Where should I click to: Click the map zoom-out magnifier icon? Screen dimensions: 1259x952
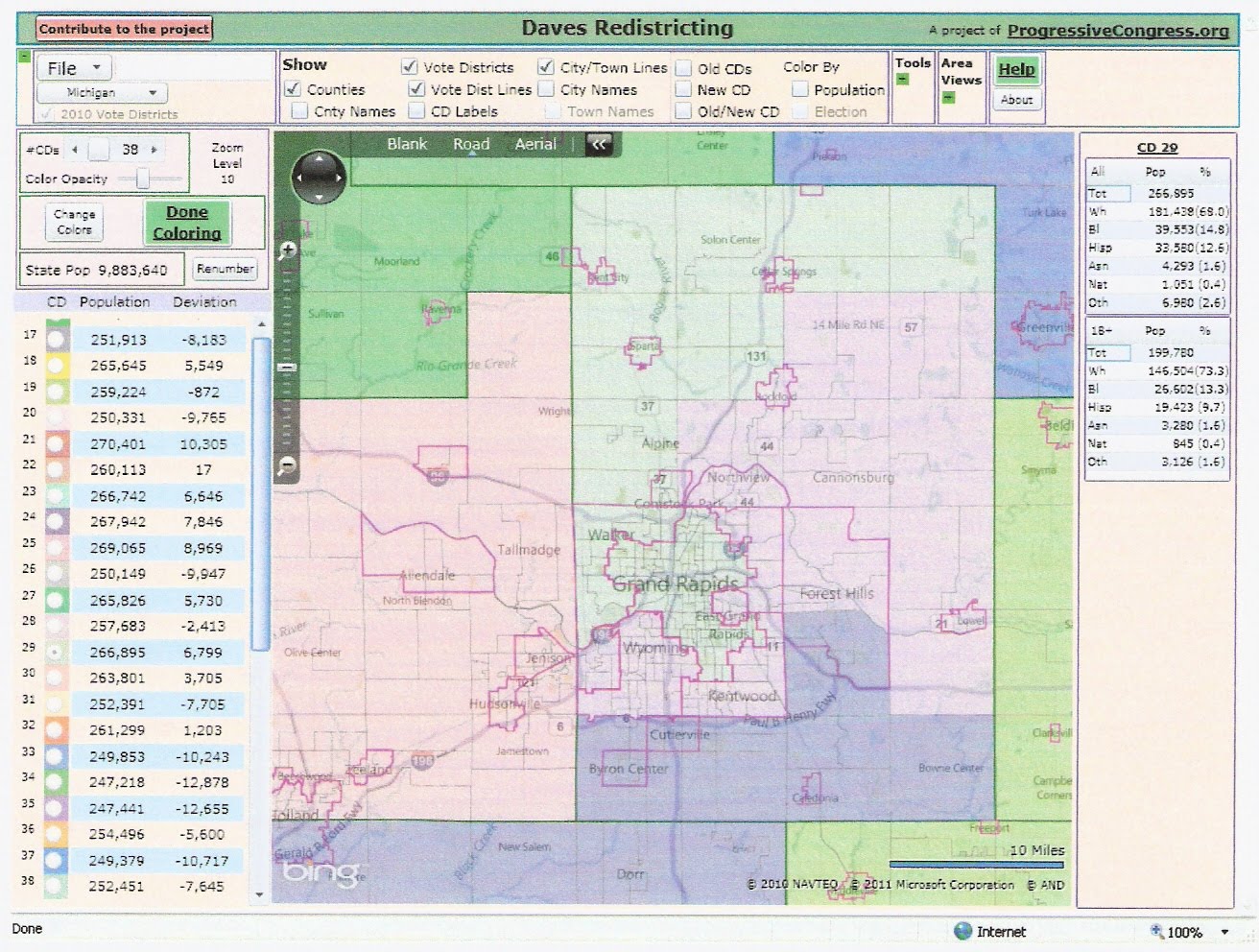[287, 466]
